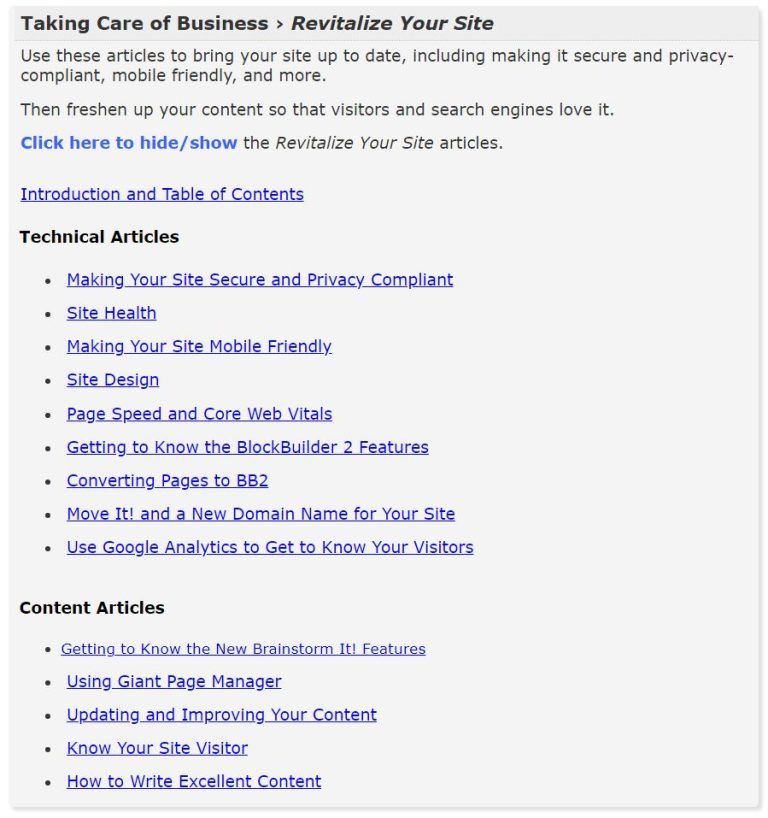Open the Know Your Site Visitor article
Image resolution: width=768 pixels, height=818 pixels.
(x=156, y=748)
